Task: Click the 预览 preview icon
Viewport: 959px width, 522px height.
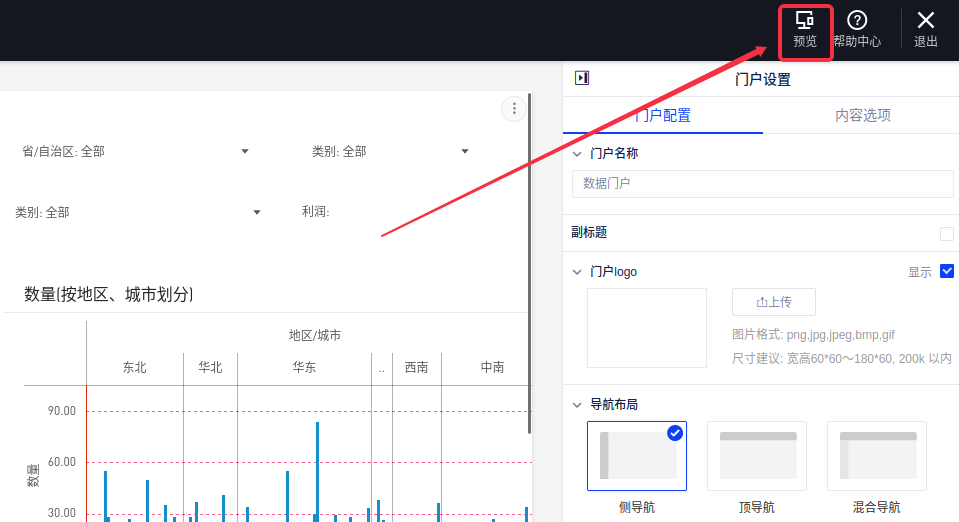Action: click(x=804, y=30)
